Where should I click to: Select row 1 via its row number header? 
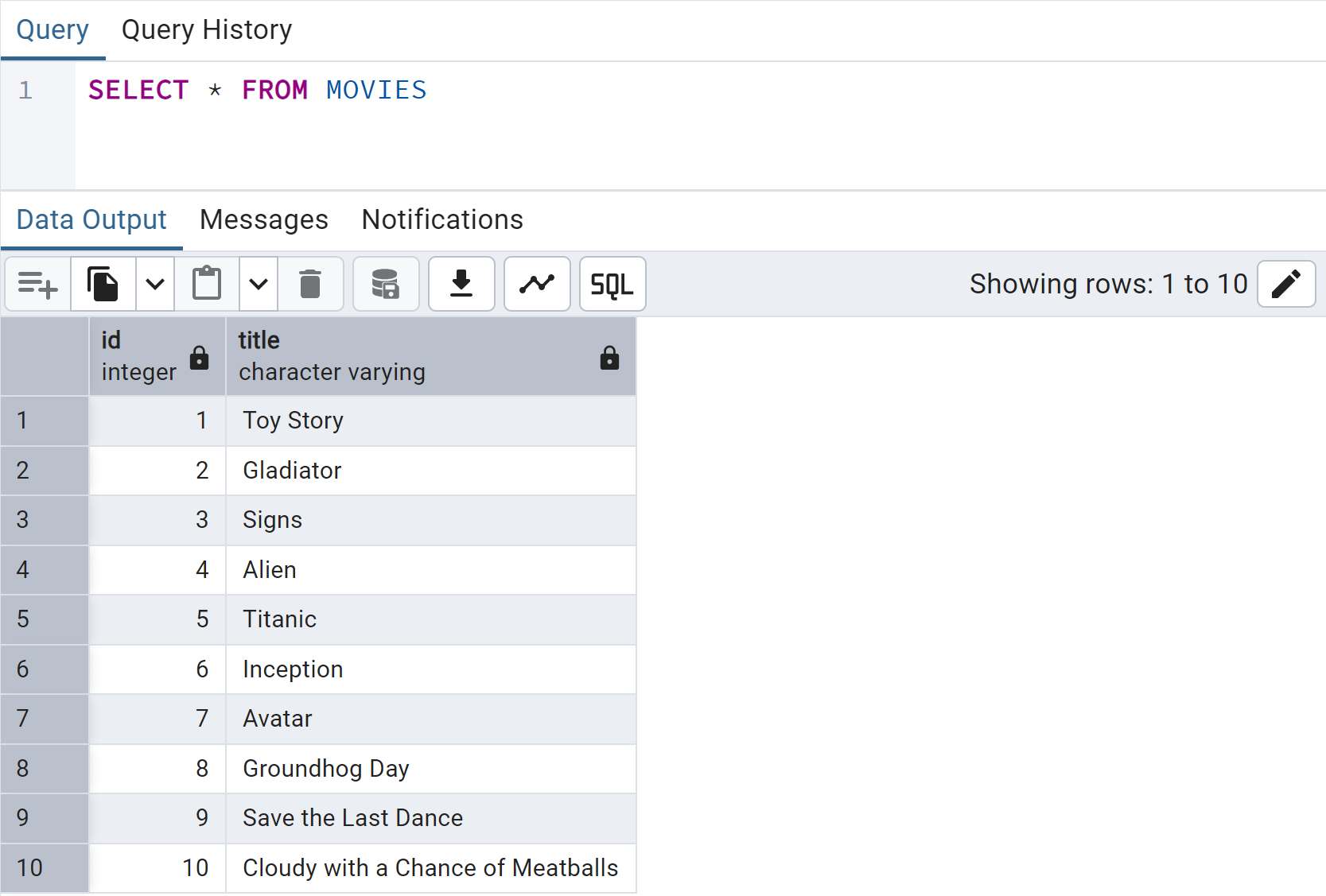click(x=45, y=421)
